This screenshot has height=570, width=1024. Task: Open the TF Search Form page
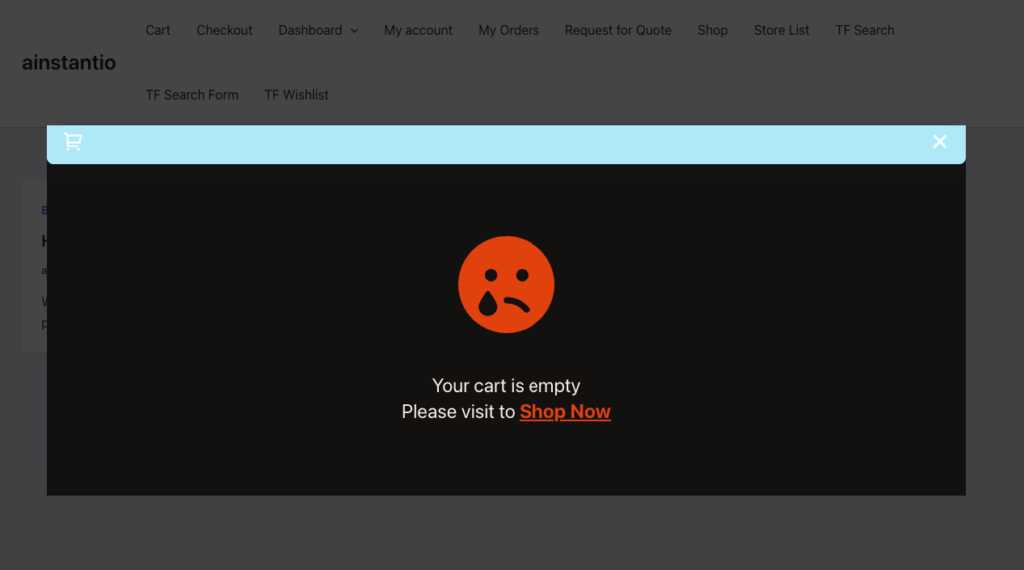click(x=192, y=95)
